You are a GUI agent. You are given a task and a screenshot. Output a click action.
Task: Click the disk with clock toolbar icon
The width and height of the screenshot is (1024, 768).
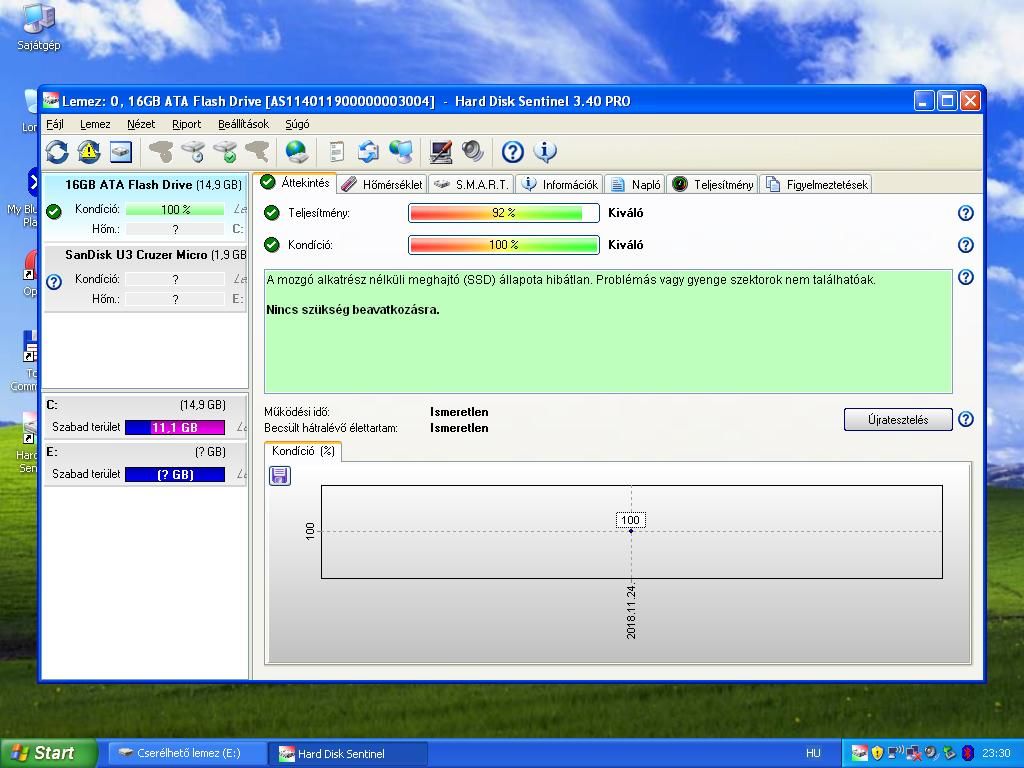point(193,152)
